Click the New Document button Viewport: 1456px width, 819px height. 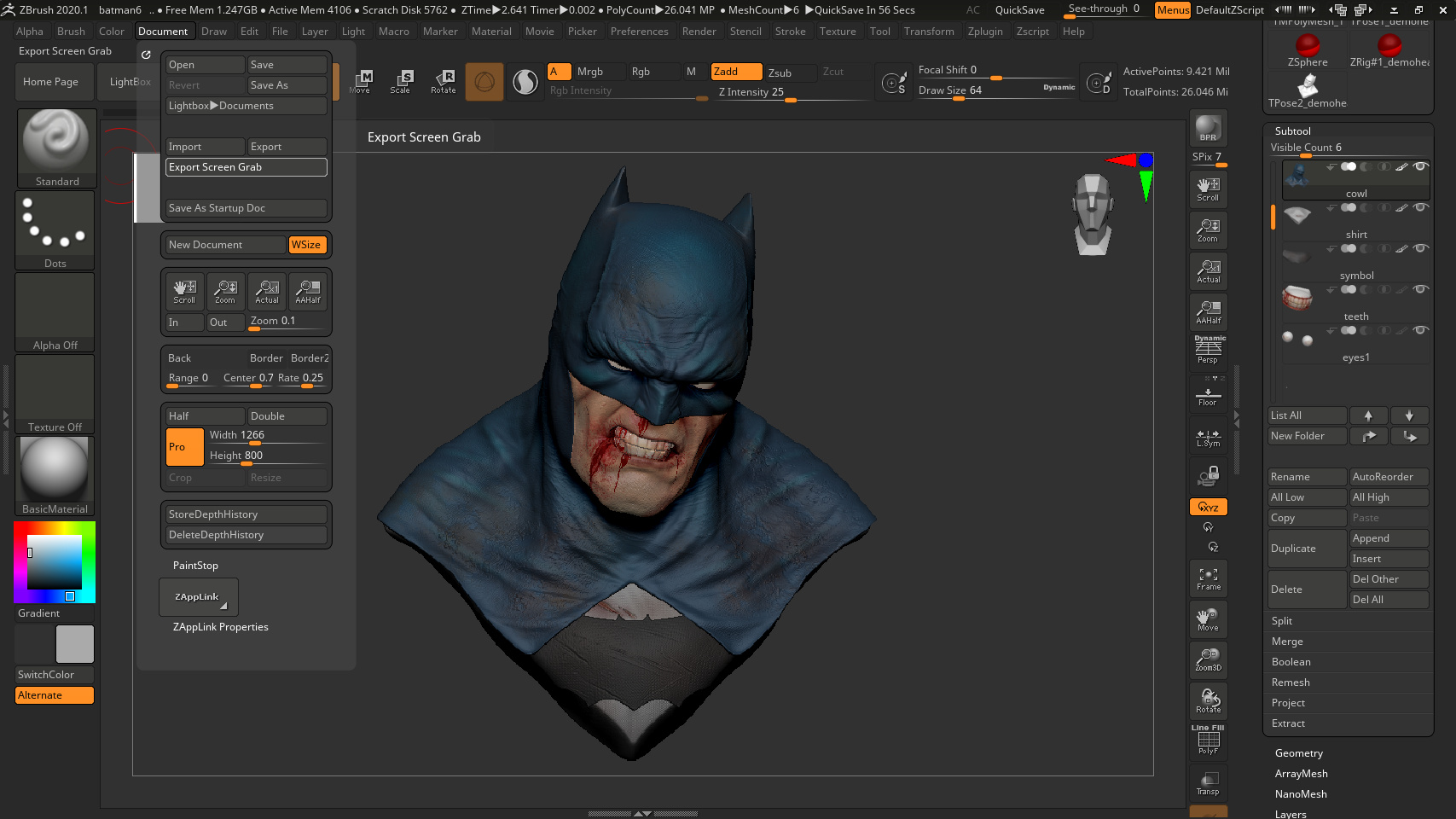point(225,245)
